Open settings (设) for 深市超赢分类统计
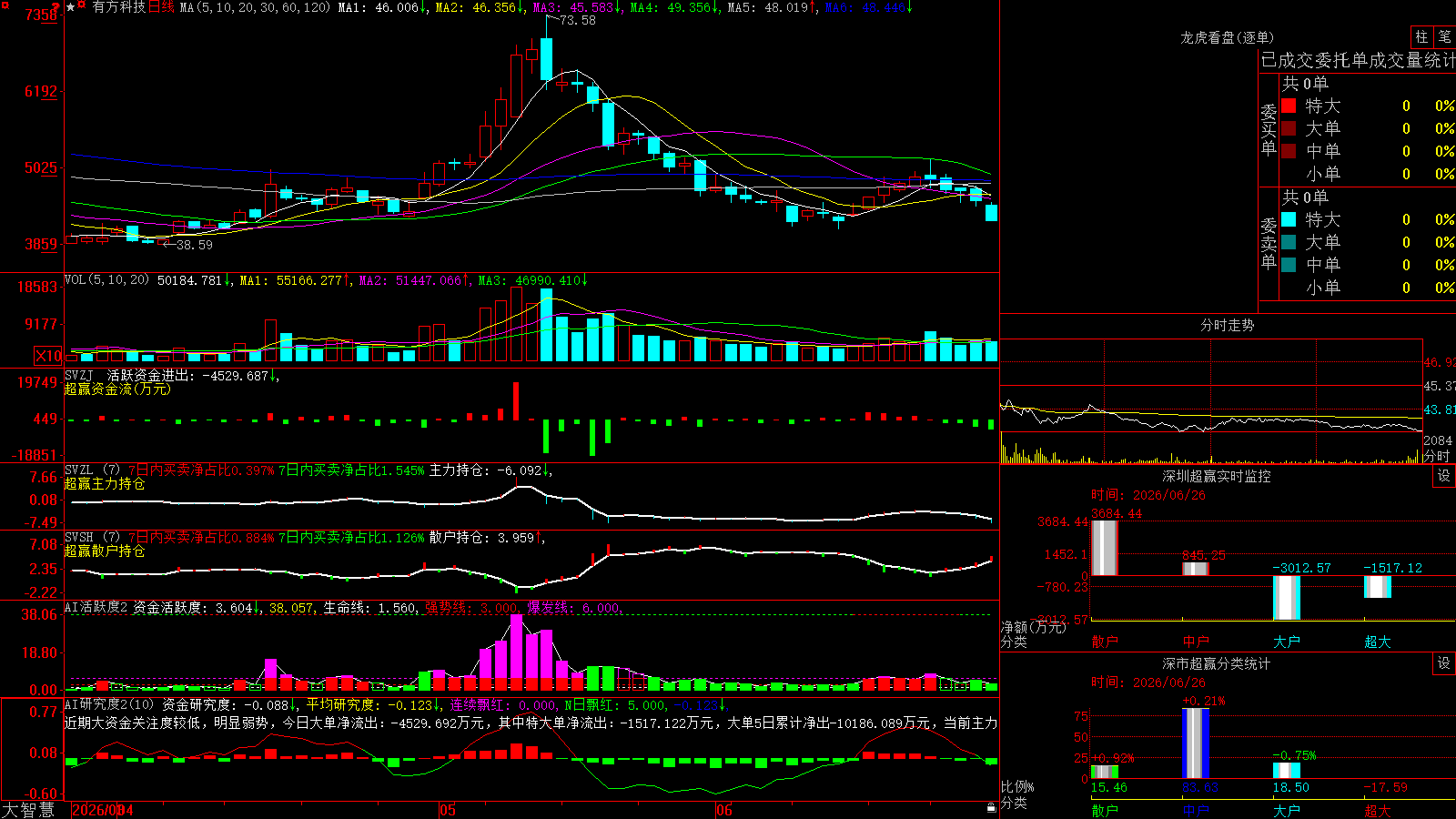Image resolution: width=1456 pixels, height=819 pixels. point(1444,663)
